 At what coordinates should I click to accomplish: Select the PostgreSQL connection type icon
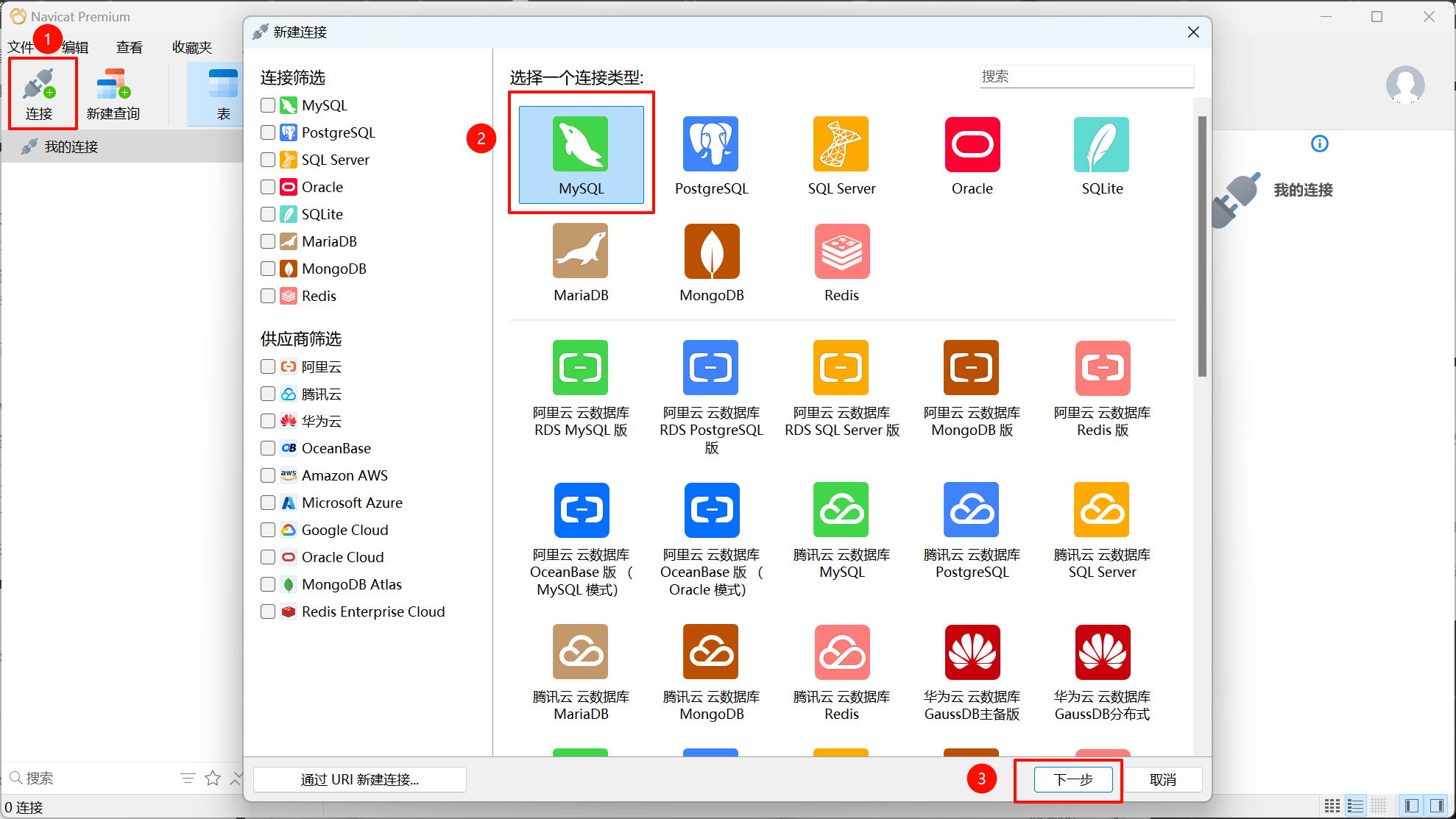710,145
